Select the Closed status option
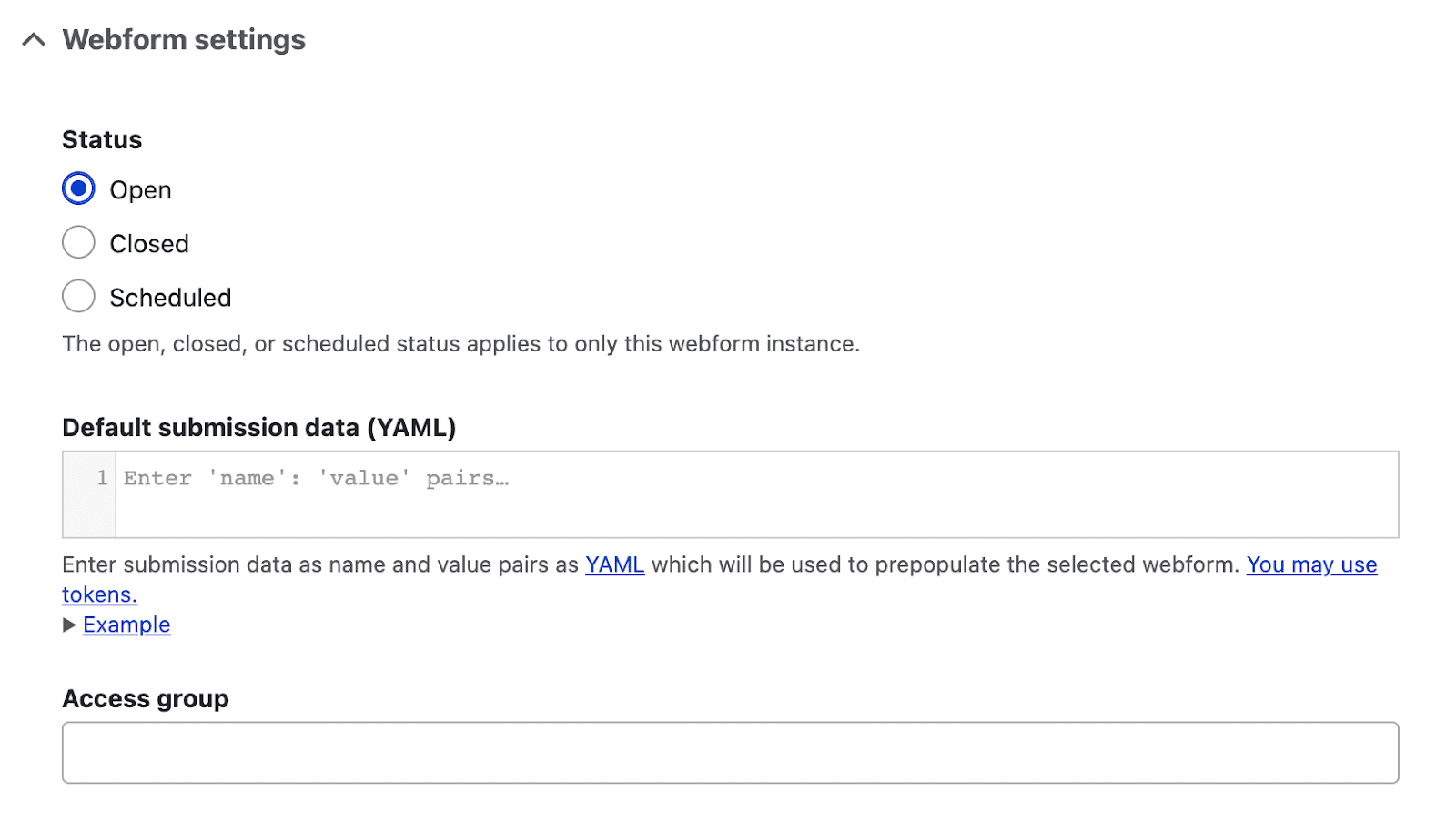Image resolution: width=1456 pixels, height=823 pixels. [78, 242]
